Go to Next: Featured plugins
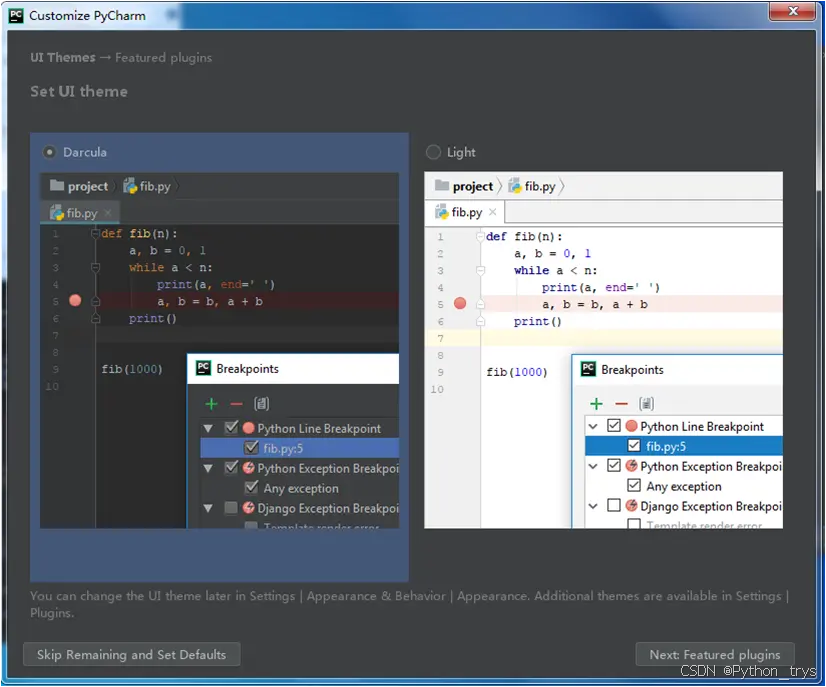This screenshot has height=687, width=826. 715,654
